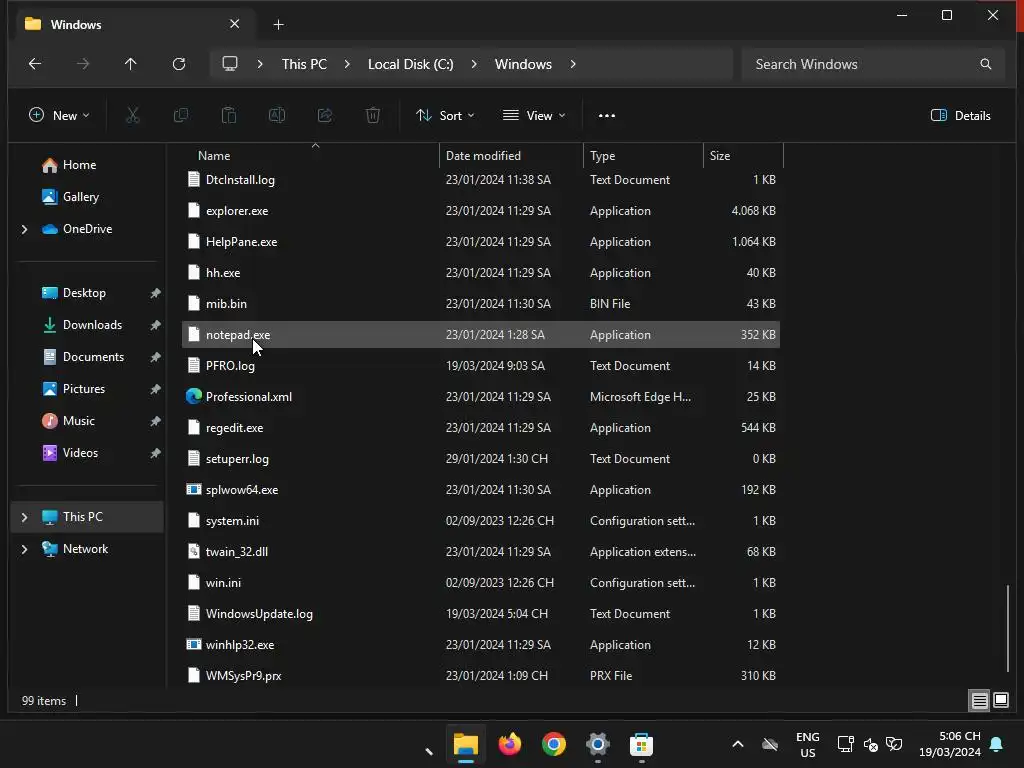Click the winhlp32.exe file icon

[193, 645]
